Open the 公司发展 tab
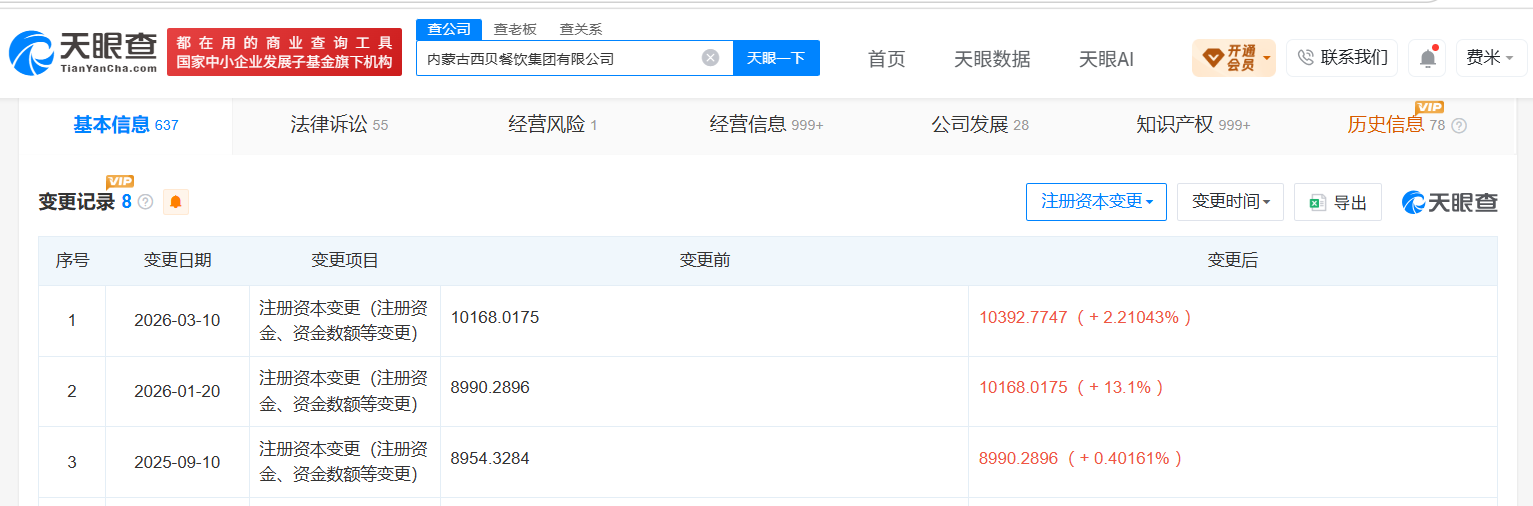The height and width of the screenshot is (506, 1533). tap(980, 125)
